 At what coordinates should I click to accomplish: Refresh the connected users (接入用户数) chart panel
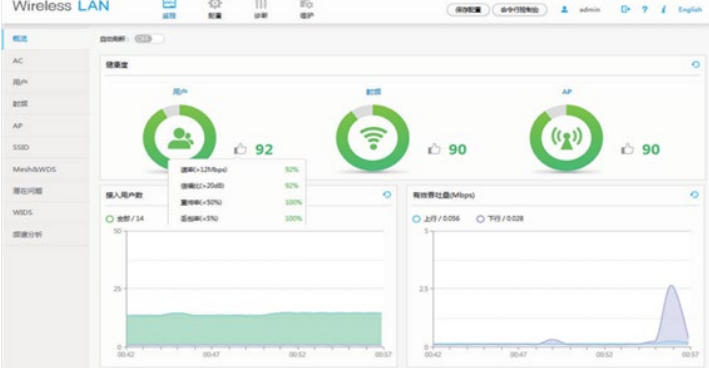click(x=387, y=195)
